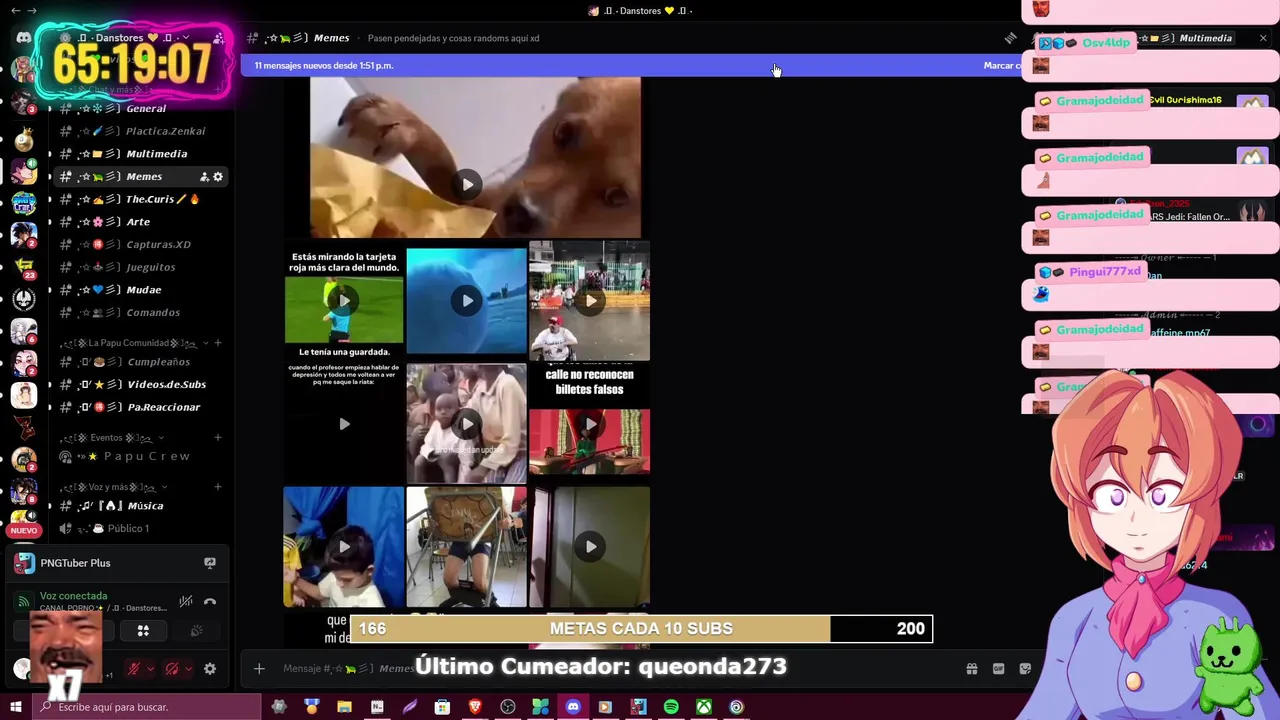The height and width of the screenshot is (720, 1280).
Task: Open the Comandos channel
Action: coord(142,312)
